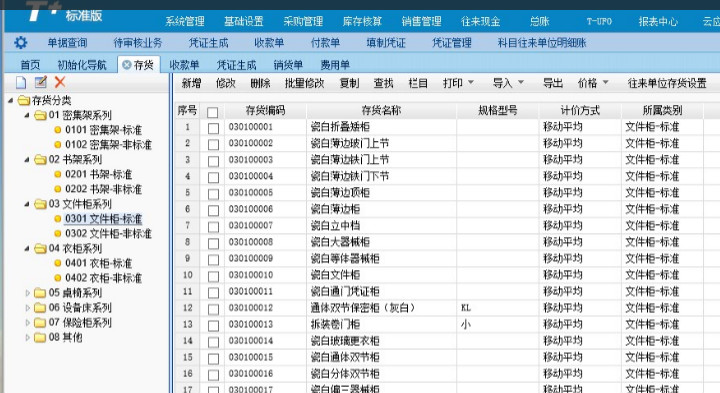Open the 打印 dropdown arrow
The height and width of the screenshot is (393, 720).
click(x=471, y=83)
